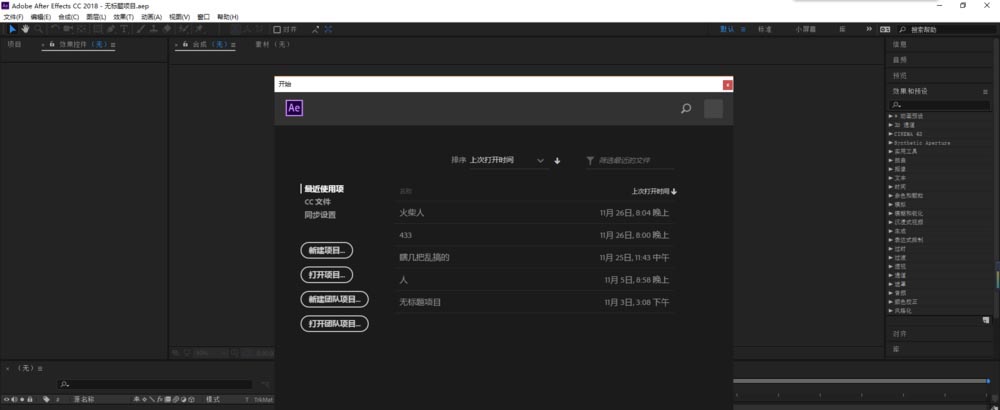Select the arrow Selection tool in toolbar
Image resolution: width=1000 pixels, height=410 pixels.
point(11,29)
